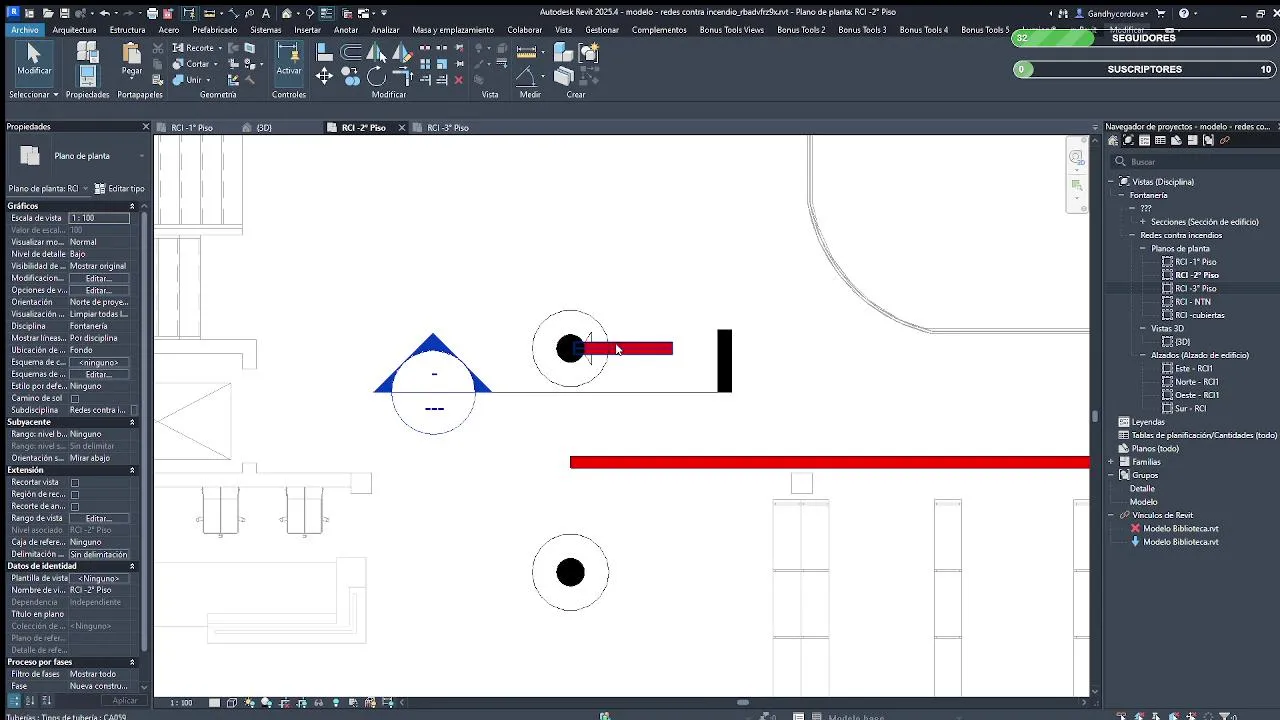Click the Save icon in quick access toolbar
The width and height of the screenshot is (1280, 720).
(64, 13)
